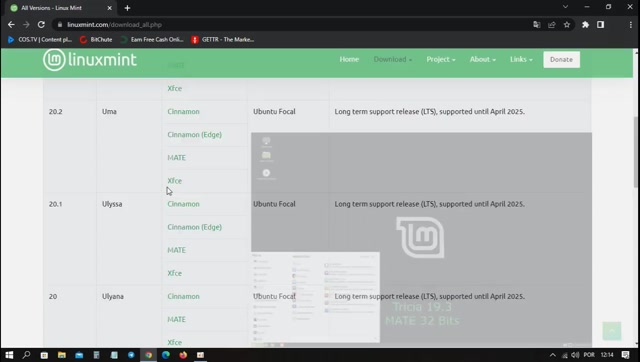
Task: Open Calculator from taskbar
Action: point(96,355)
